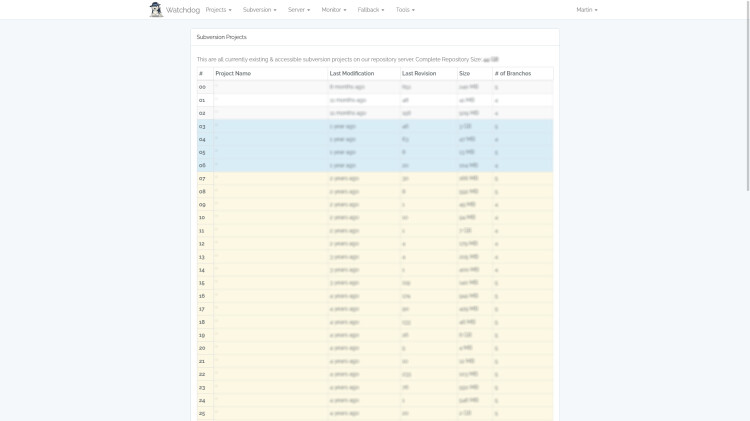The width and height of the screenshot is (750, 421).
Task: Open the Martin user menu
Action: coord(587,10)
